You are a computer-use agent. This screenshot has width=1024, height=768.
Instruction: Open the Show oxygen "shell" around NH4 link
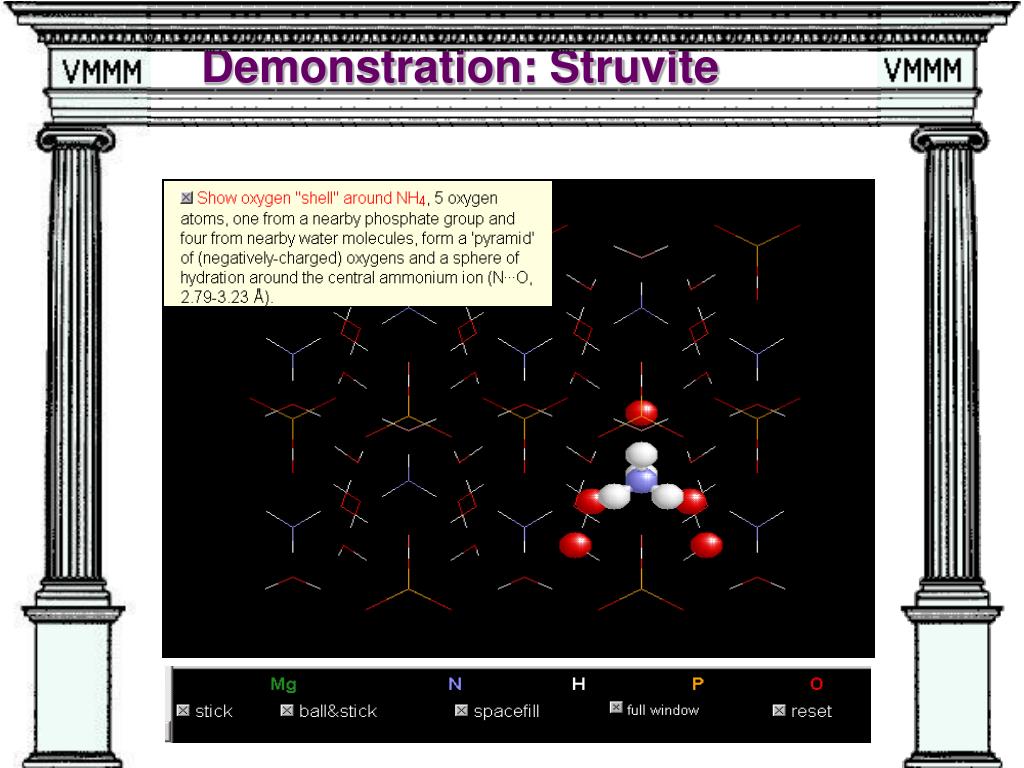312,198
